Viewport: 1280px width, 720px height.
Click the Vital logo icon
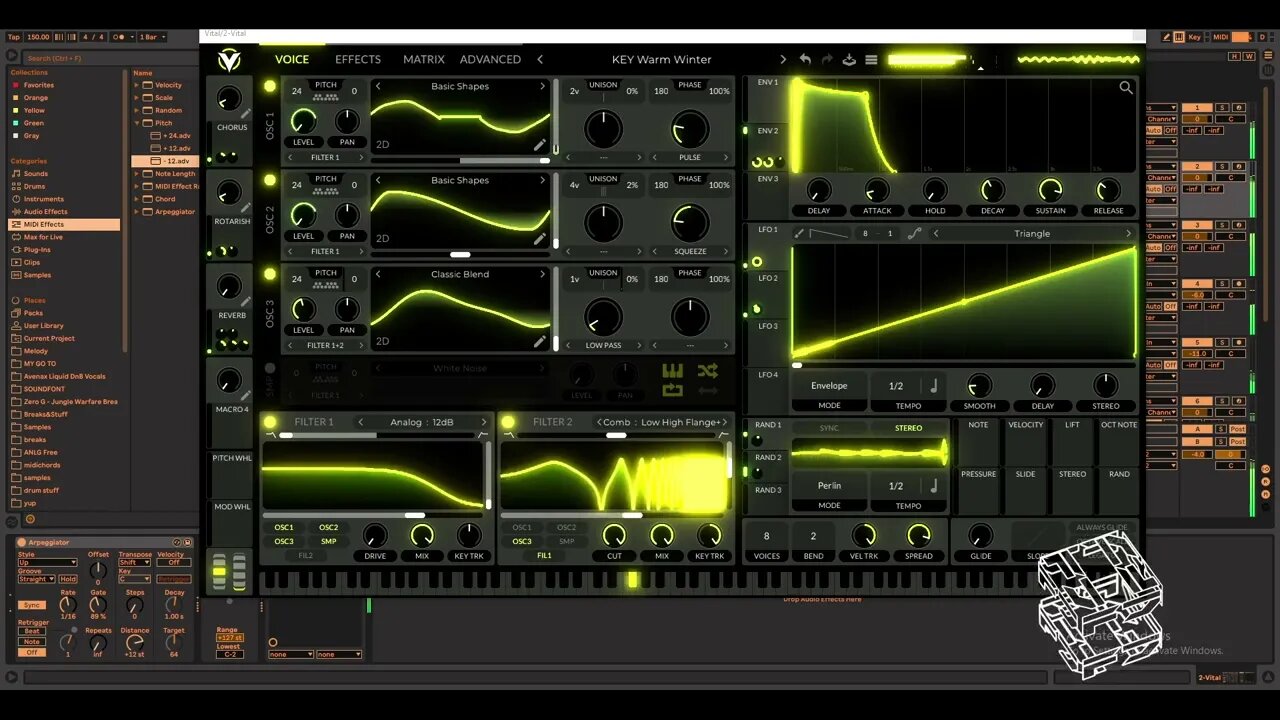click(229, 60)
